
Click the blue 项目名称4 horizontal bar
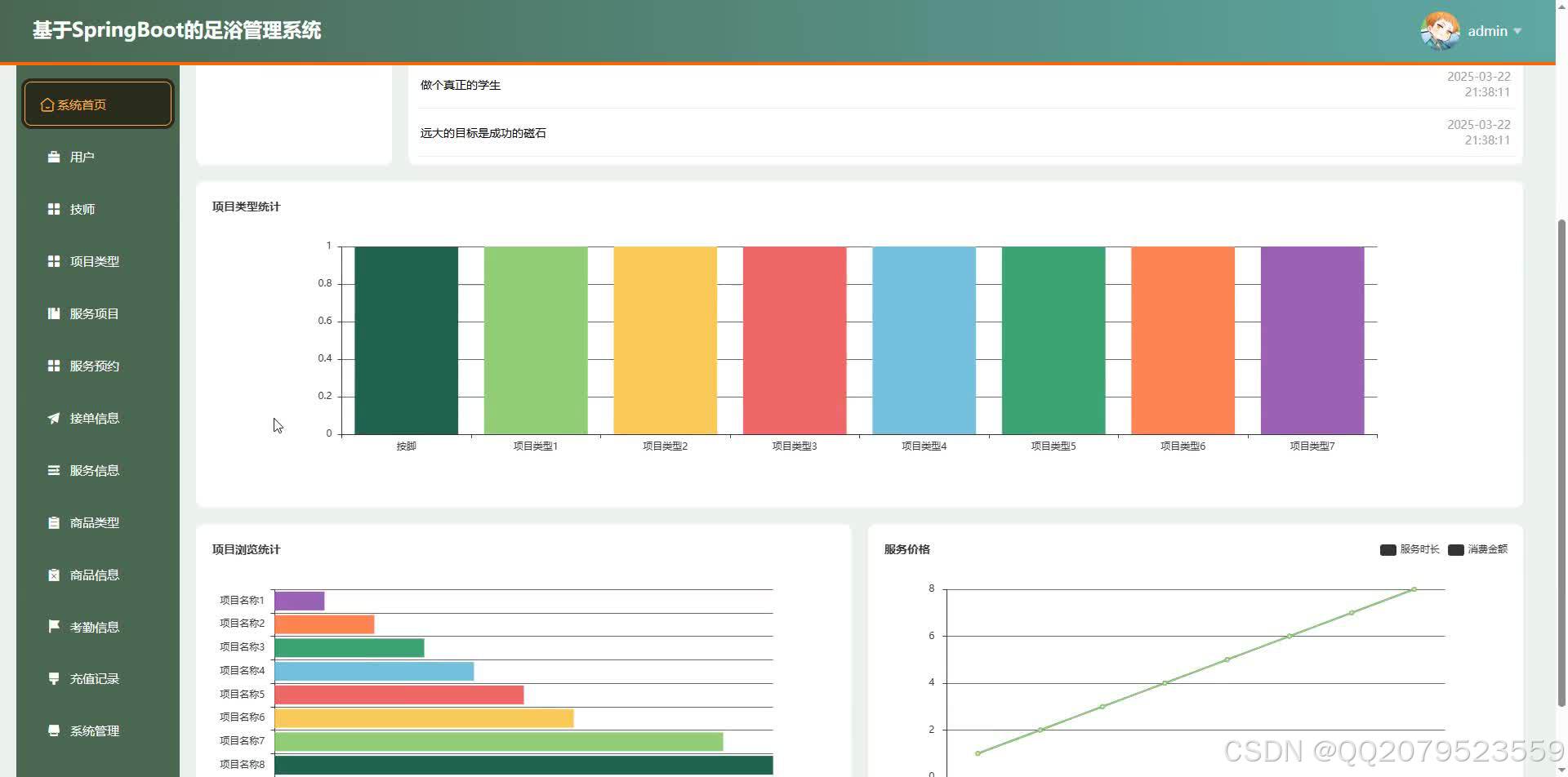click(374, 672)
